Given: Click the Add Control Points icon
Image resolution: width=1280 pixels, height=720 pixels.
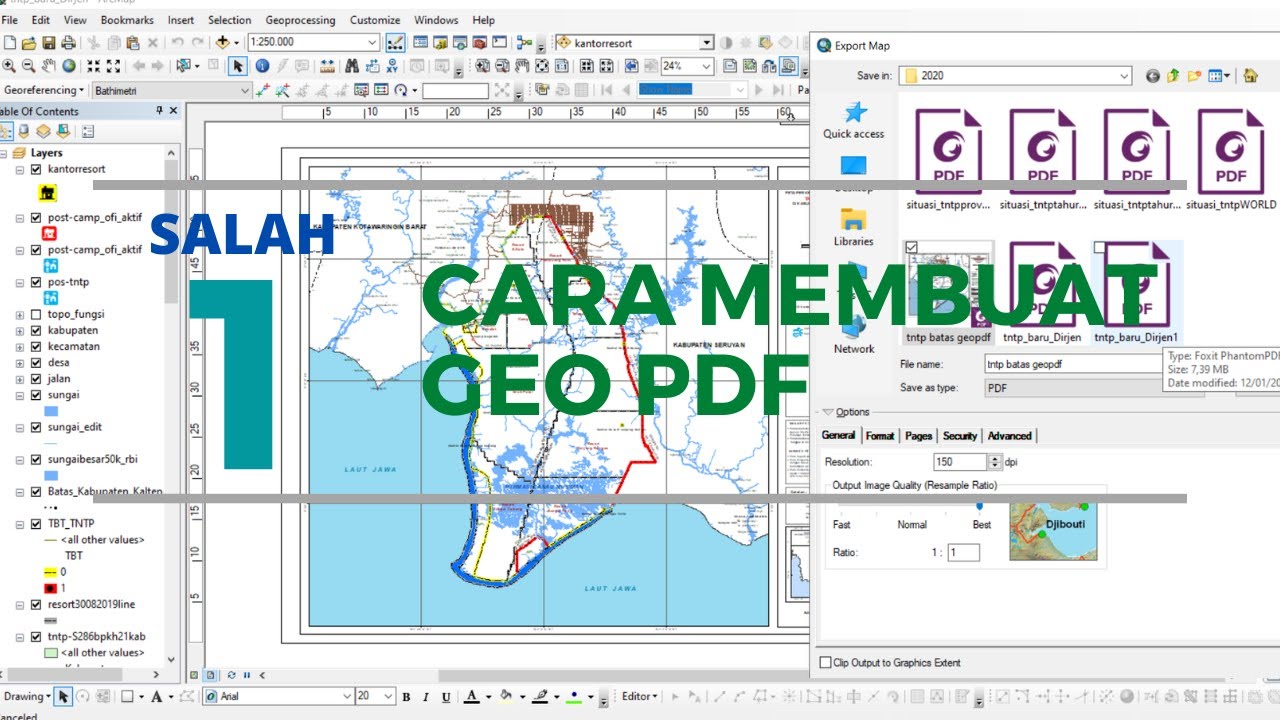Looking at the screenshot, I should click(263, 90).
